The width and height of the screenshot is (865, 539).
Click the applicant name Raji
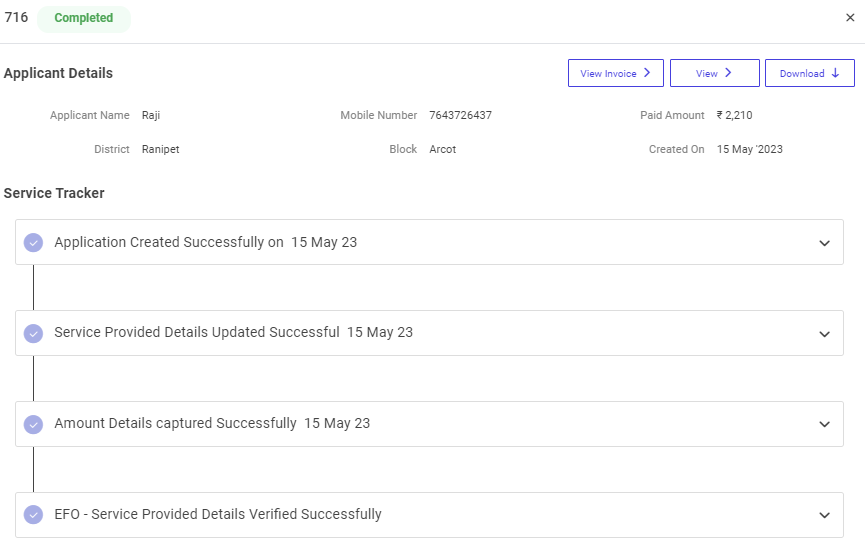tap(151, 115)
